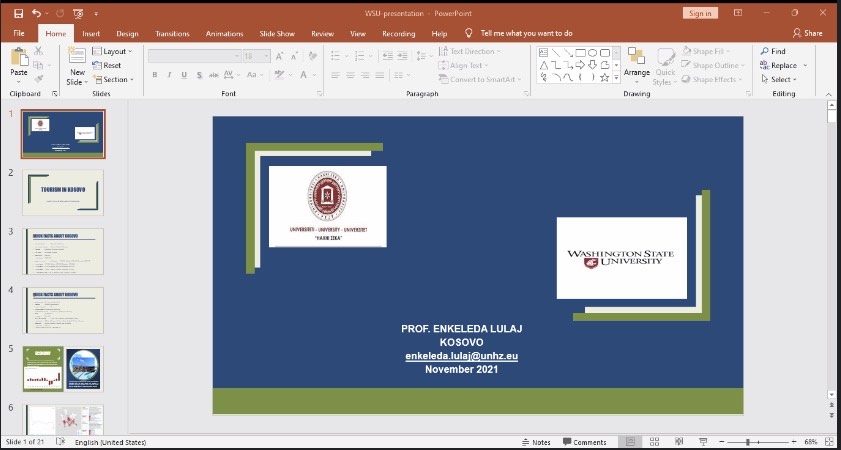Viewport: 841px width, 450px height.
Task: Switch to the Insert tab
Action: tap(91, 33)
